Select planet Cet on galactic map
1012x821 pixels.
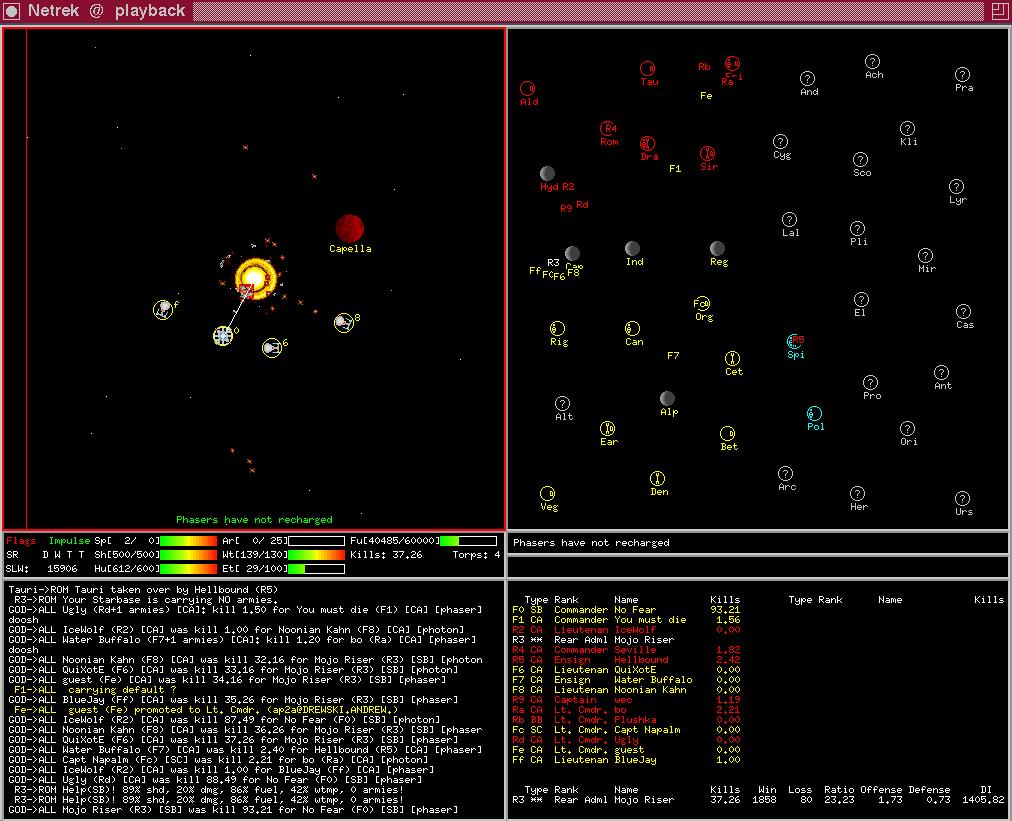(732, 358)
